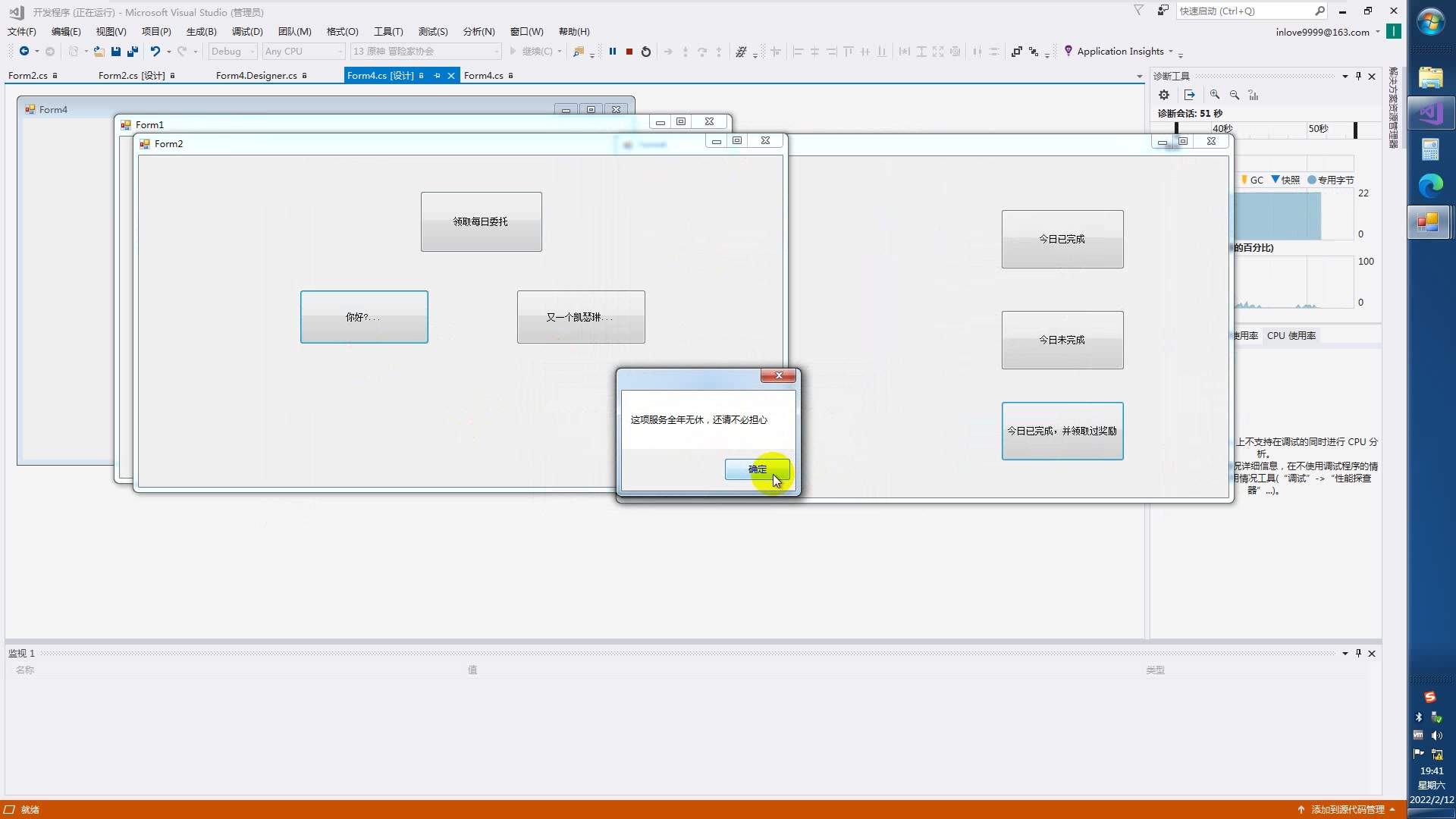Toggle auto-hide pin on Diagnostic Tools panel

(1358, 76)
